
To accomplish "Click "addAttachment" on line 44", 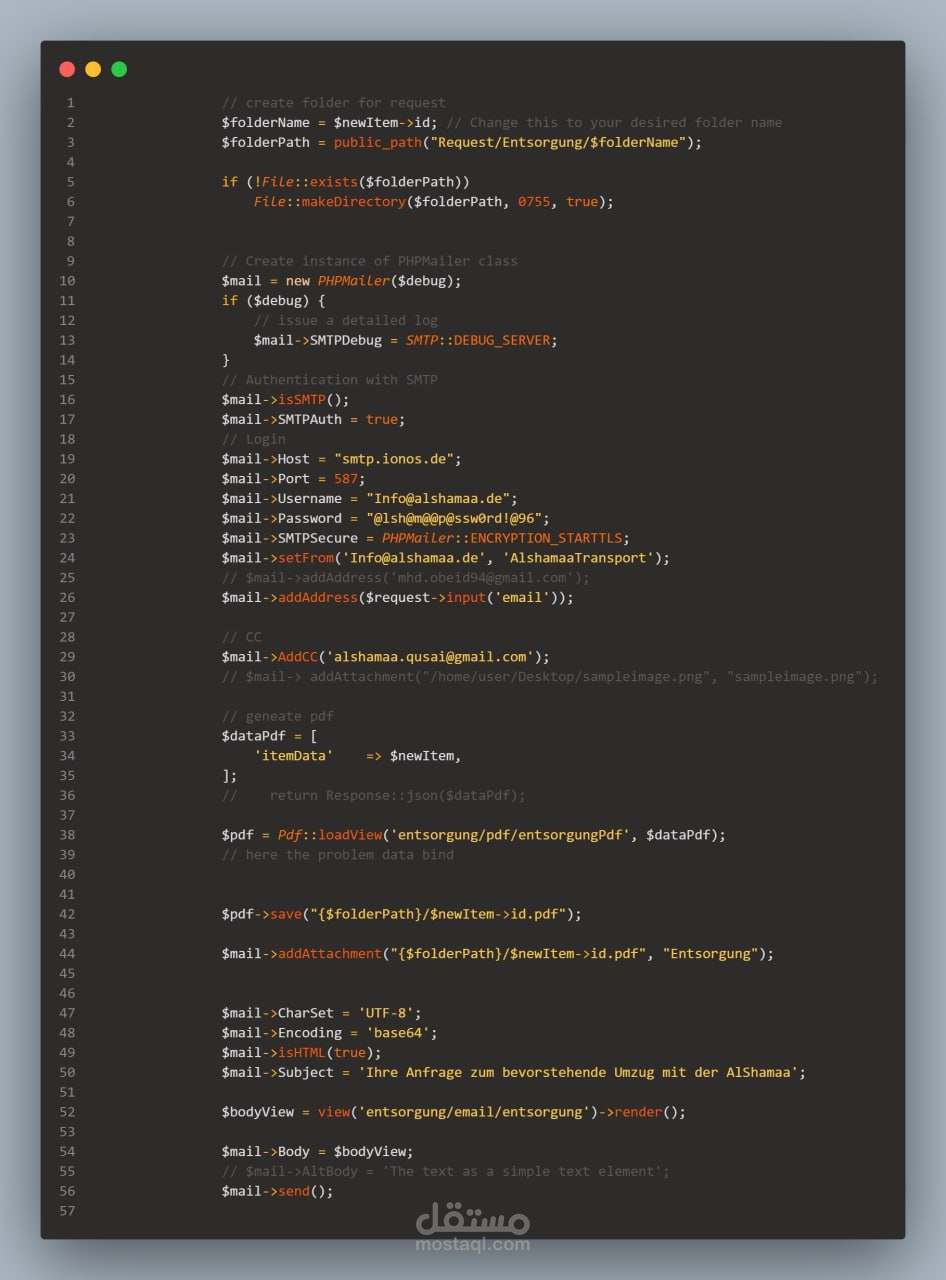I will (330, 953).
